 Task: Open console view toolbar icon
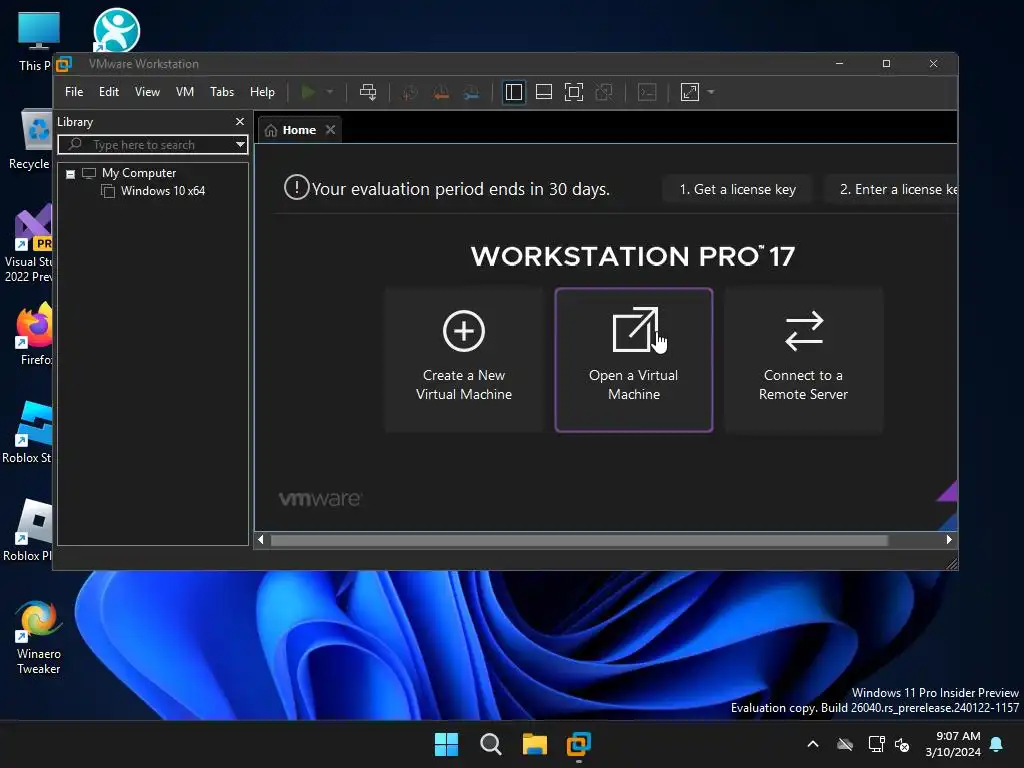coord(647,92)
